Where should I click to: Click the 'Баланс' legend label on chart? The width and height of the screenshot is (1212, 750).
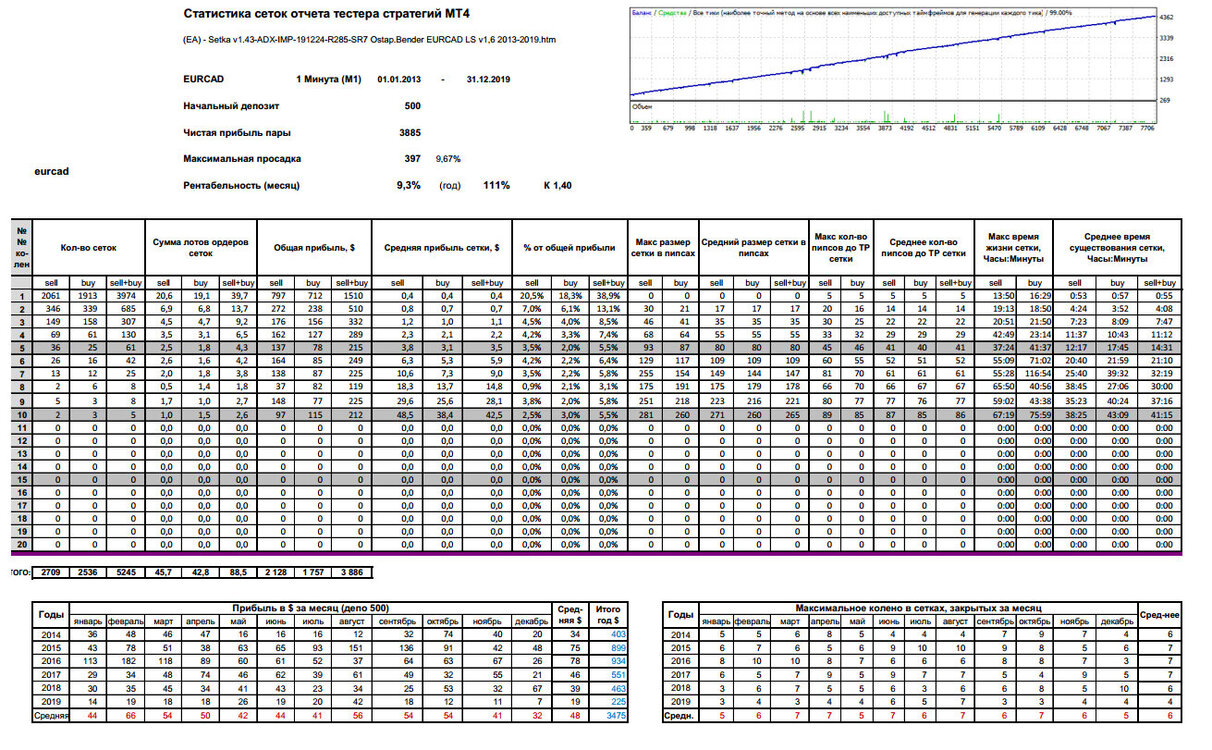644,13
